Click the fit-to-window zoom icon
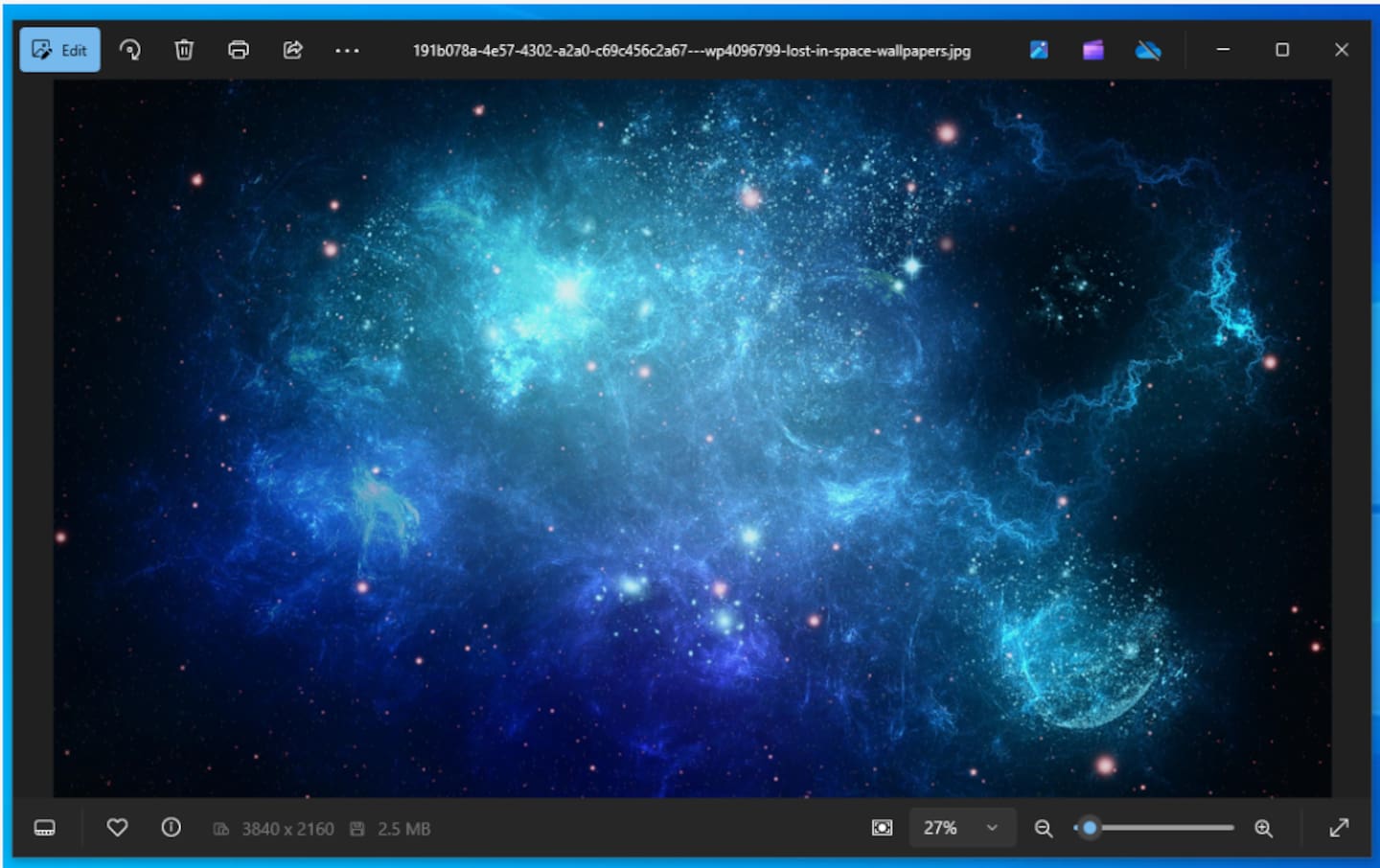The width and height of the screenshot is (1380, 868). point(882,828)
